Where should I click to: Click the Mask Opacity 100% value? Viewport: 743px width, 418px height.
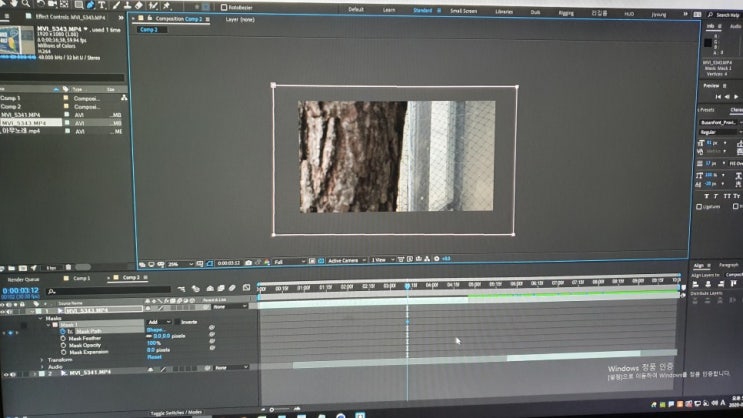point(154,343)
